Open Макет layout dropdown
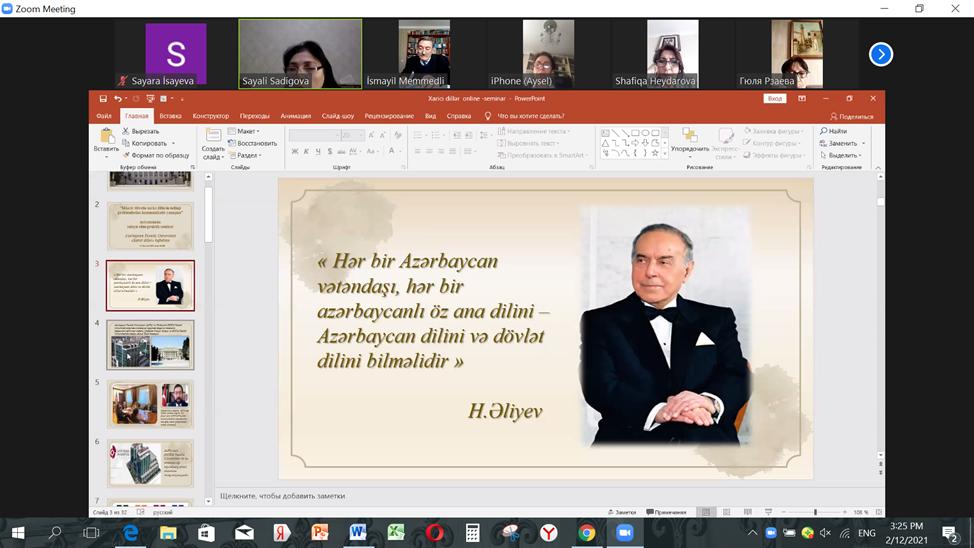This screenshot has height=548, width=974. [244, 131]
